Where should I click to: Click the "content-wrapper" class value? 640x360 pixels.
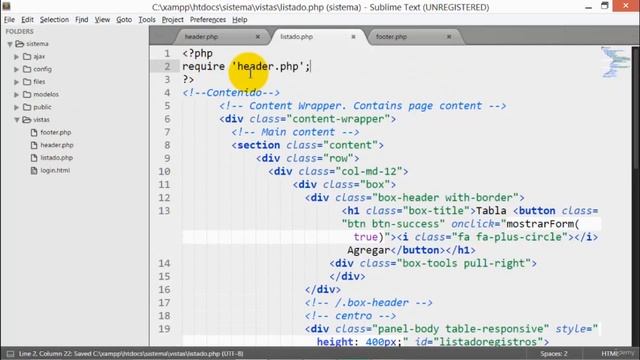pyautogui.click(x=338, y=119)
